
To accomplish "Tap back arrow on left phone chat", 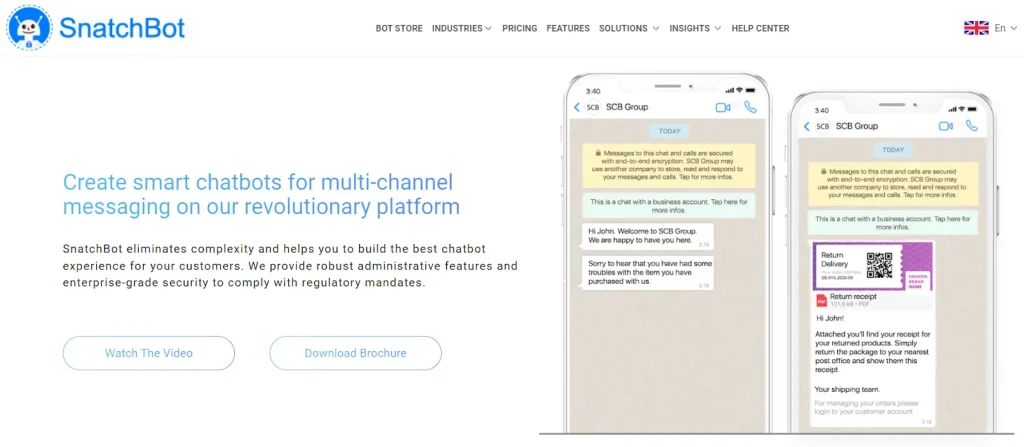I will pos(577,107).
